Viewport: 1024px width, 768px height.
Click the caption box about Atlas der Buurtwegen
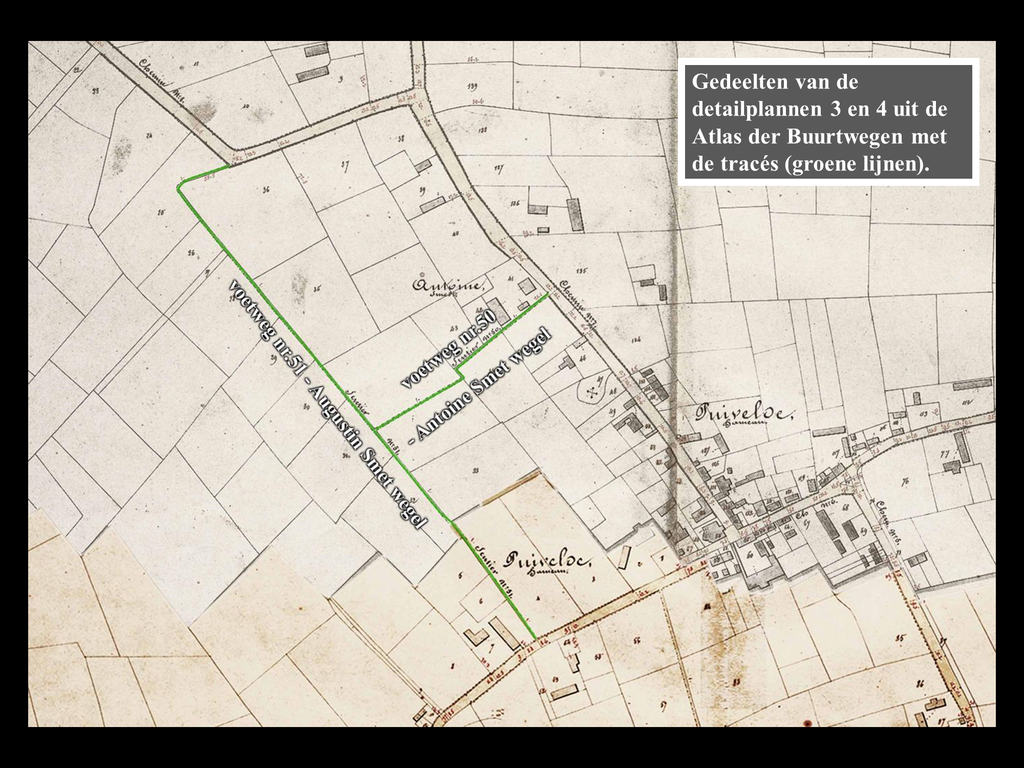tap(828, 122)
